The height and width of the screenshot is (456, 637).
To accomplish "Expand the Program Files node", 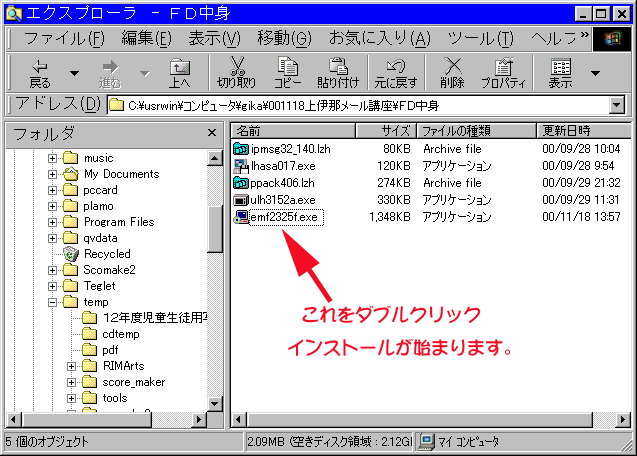I will [x=52, y=222].
